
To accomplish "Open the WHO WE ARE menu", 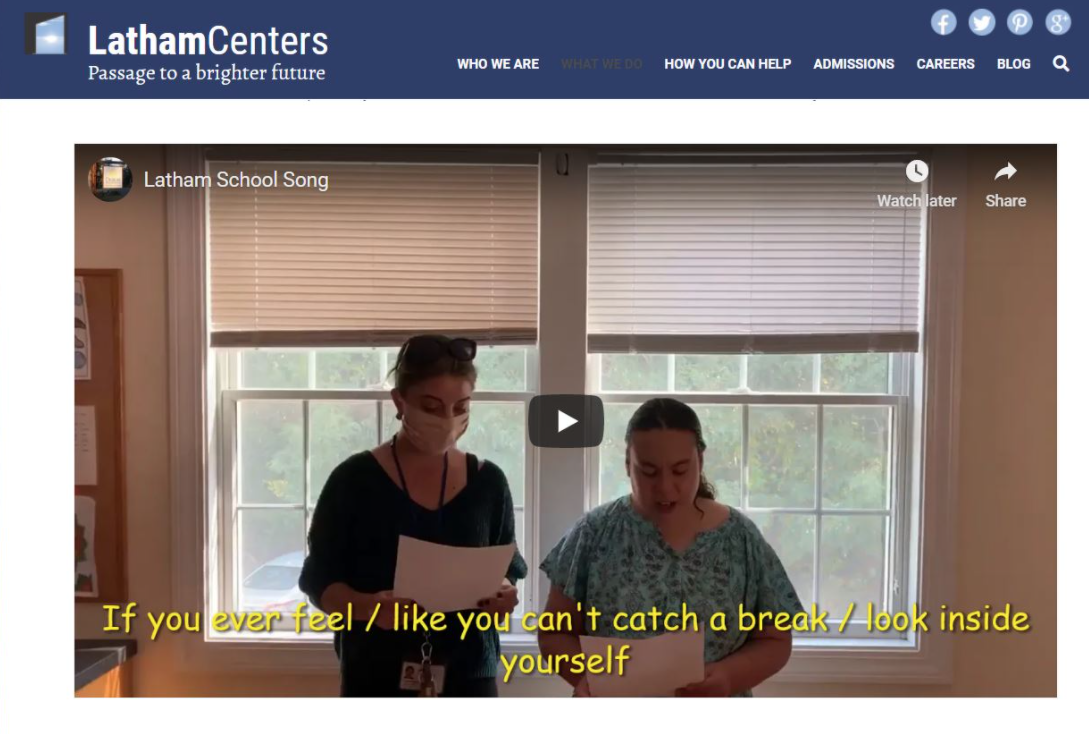I will [498, 64].
